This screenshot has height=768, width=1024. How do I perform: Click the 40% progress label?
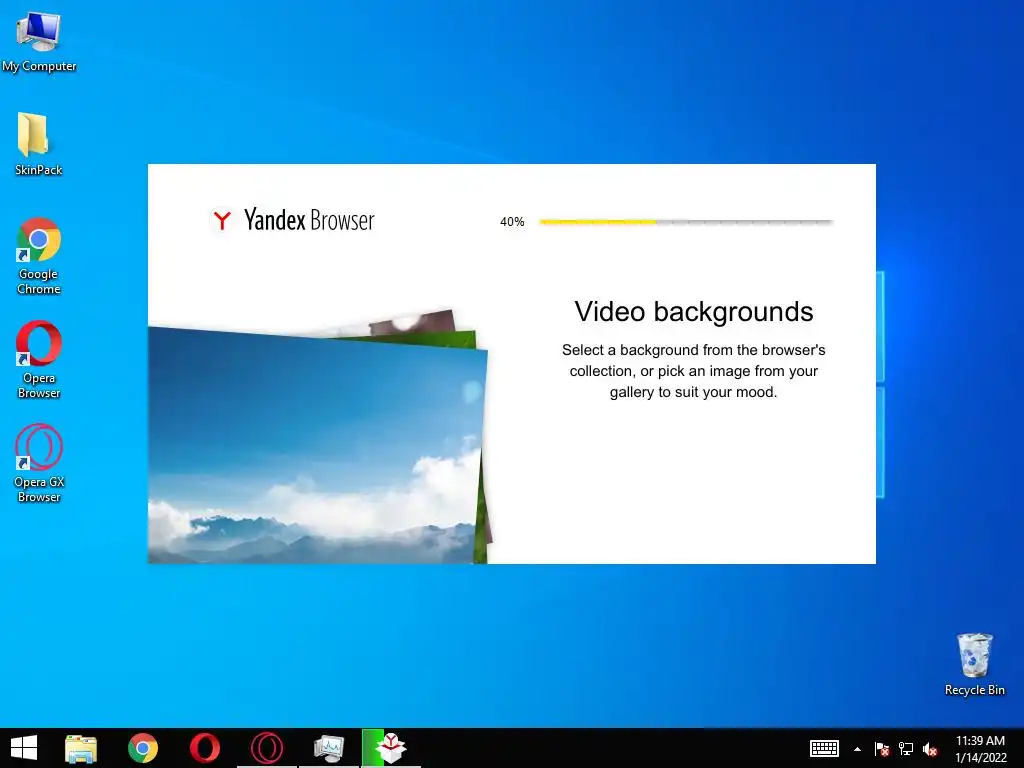[512, 222]
